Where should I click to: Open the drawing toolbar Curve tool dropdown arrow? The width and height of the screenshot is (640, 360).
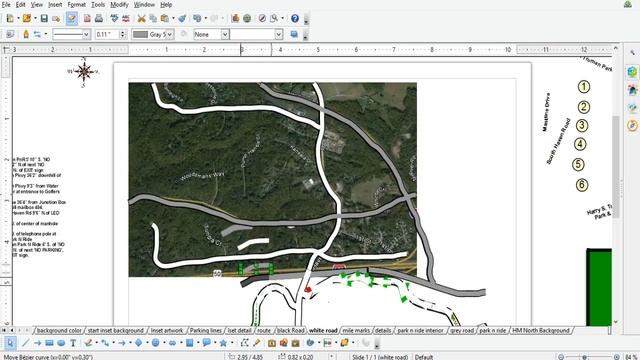pyautogui.click(x=96, y=343)
